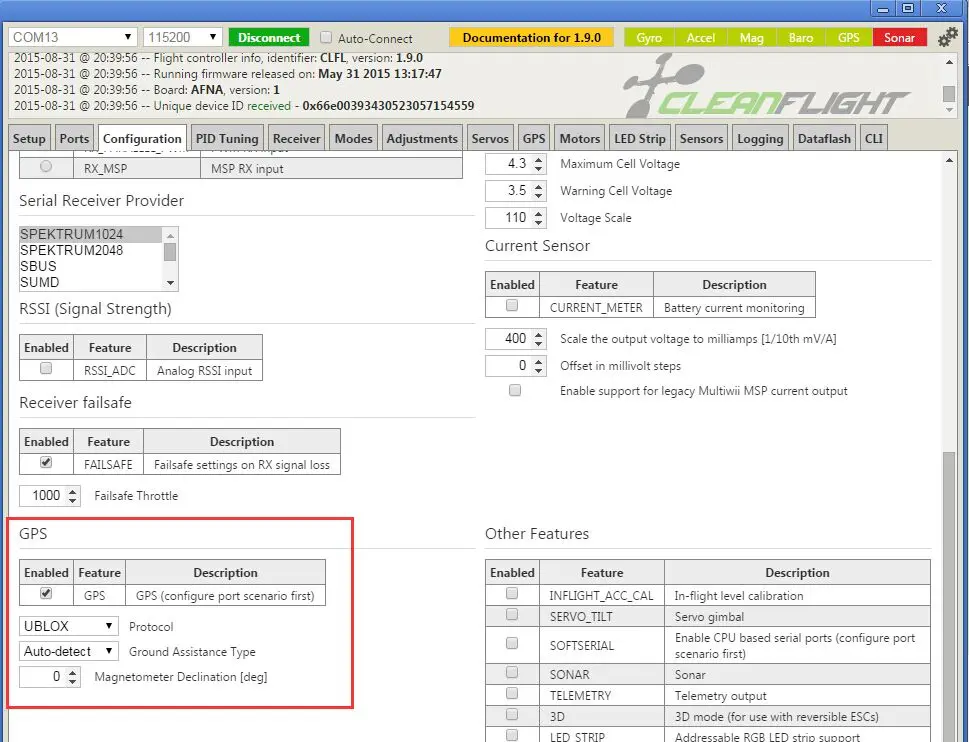Enable the SONAR feature checkbox
Image resolution: width=969 pixels, height=742 pixels.
pyautogui.click(x=512, y=672)
